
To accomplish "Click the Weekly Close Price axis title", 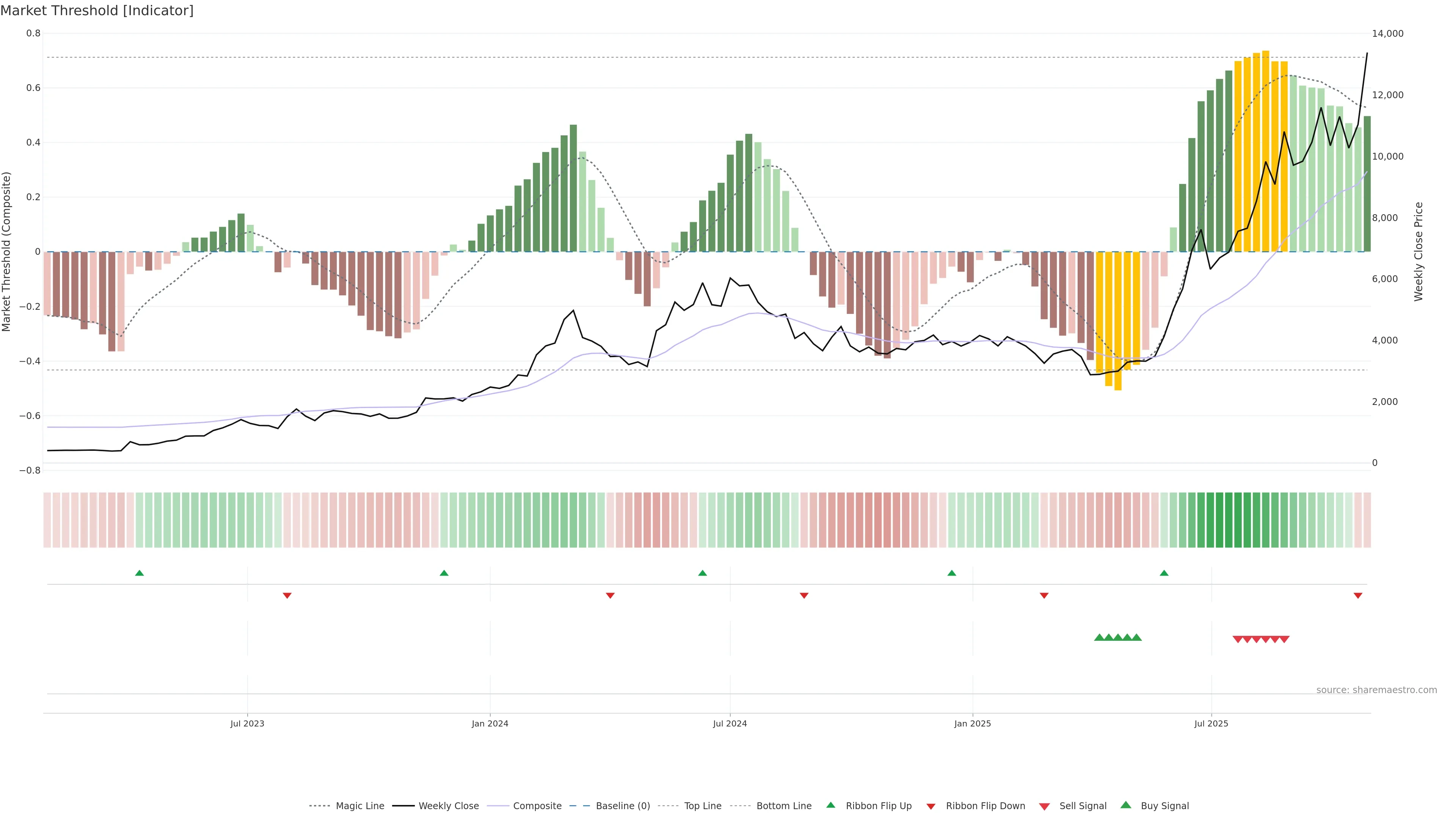I will tap(1419, 251).
